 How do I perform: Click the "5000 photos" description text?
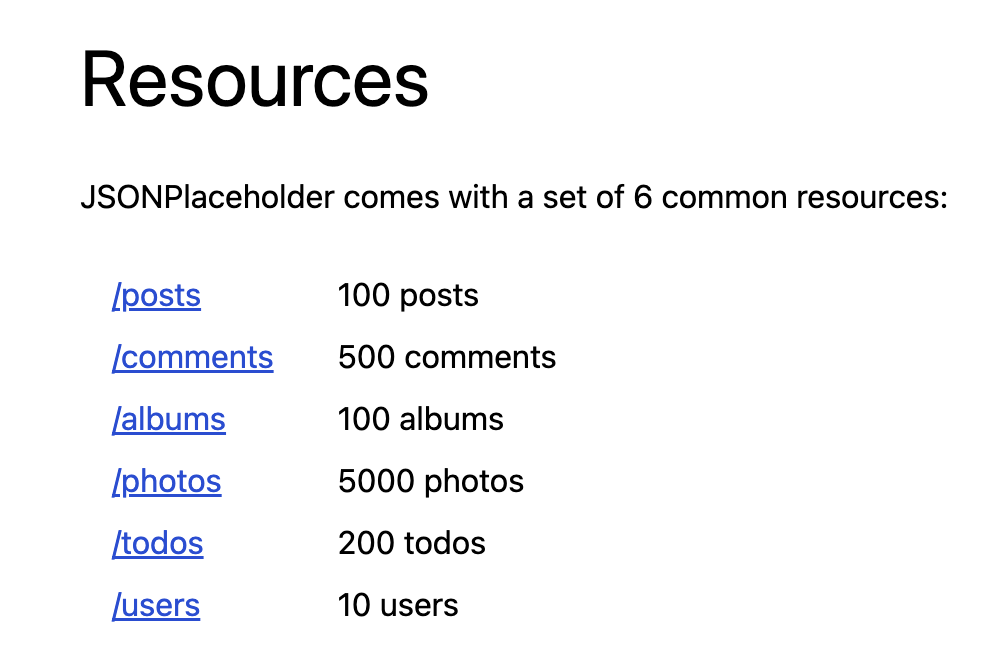(x=431, y=481)
